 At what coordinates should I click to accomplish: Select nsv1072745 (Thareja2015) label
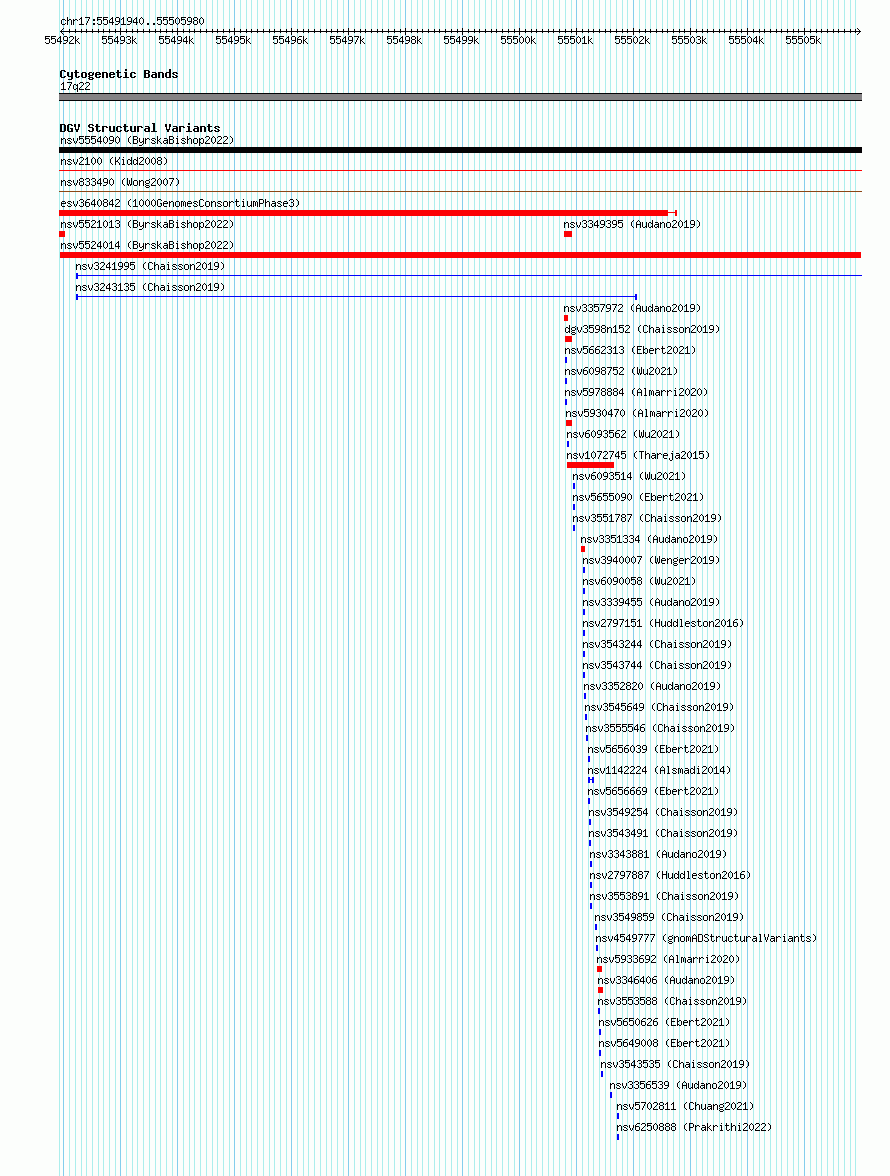pos(638,455)
